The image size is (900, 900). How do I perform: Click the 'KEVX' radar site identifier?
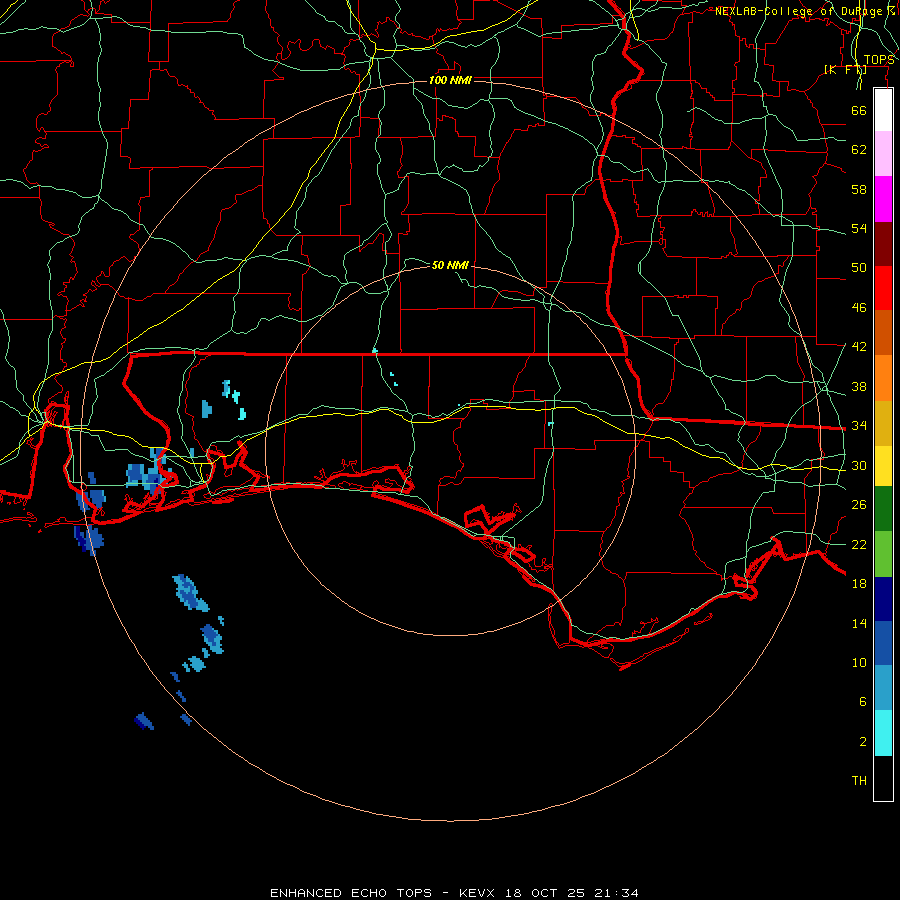click(476, 893)
